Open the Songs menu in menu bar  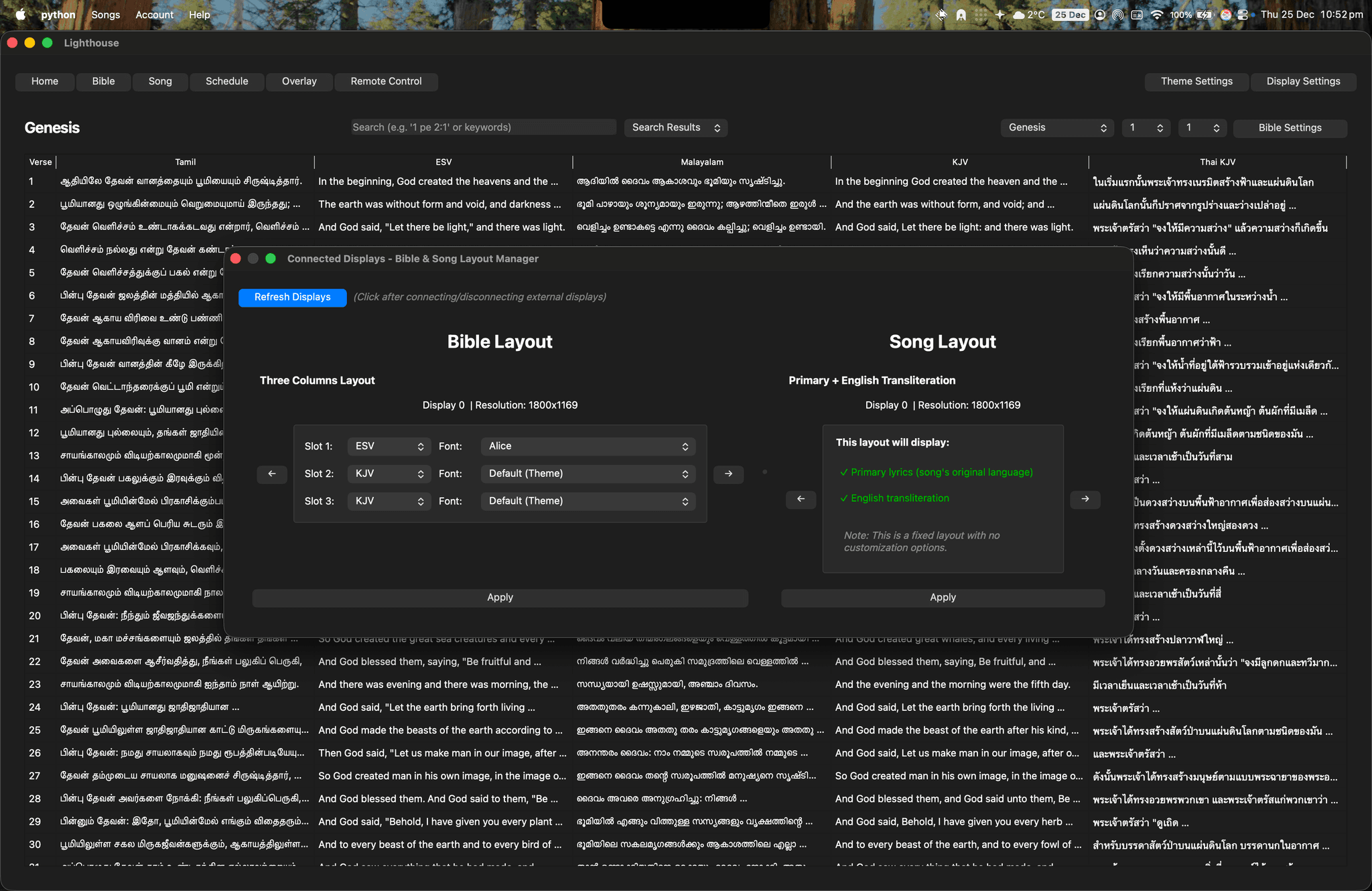click(105, 15)
